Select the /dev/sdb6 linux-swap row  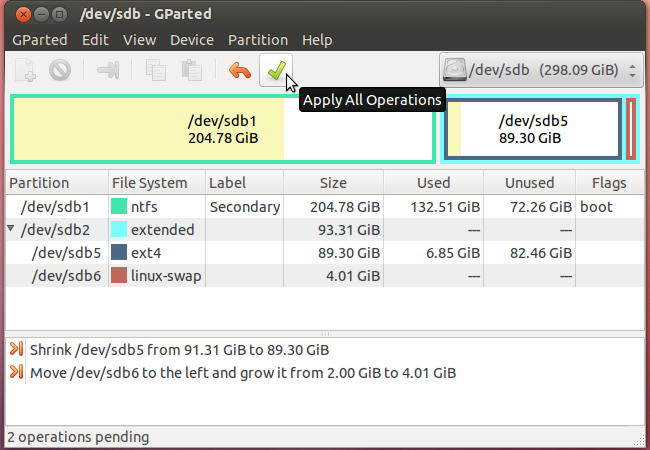tap(325, 276)
